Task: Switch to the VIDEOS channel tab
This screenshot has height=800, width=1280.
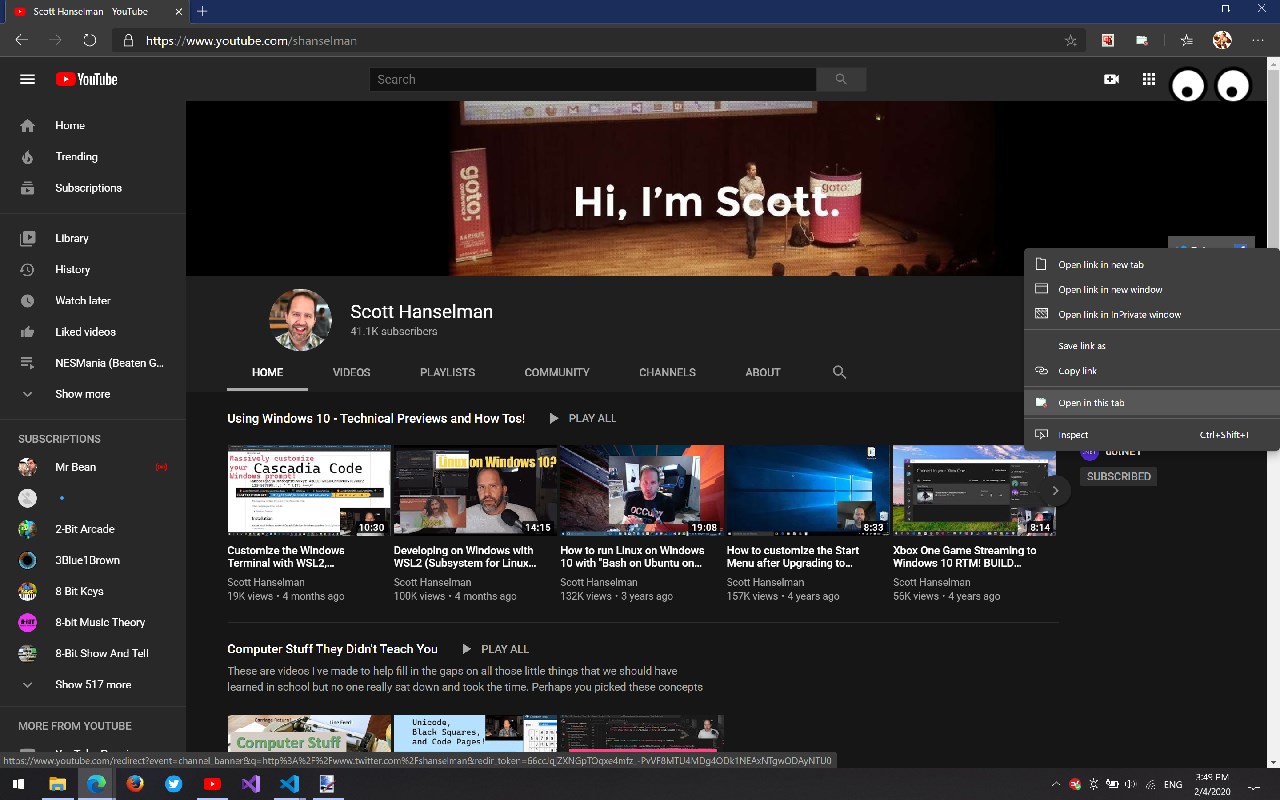Action: 351,372
